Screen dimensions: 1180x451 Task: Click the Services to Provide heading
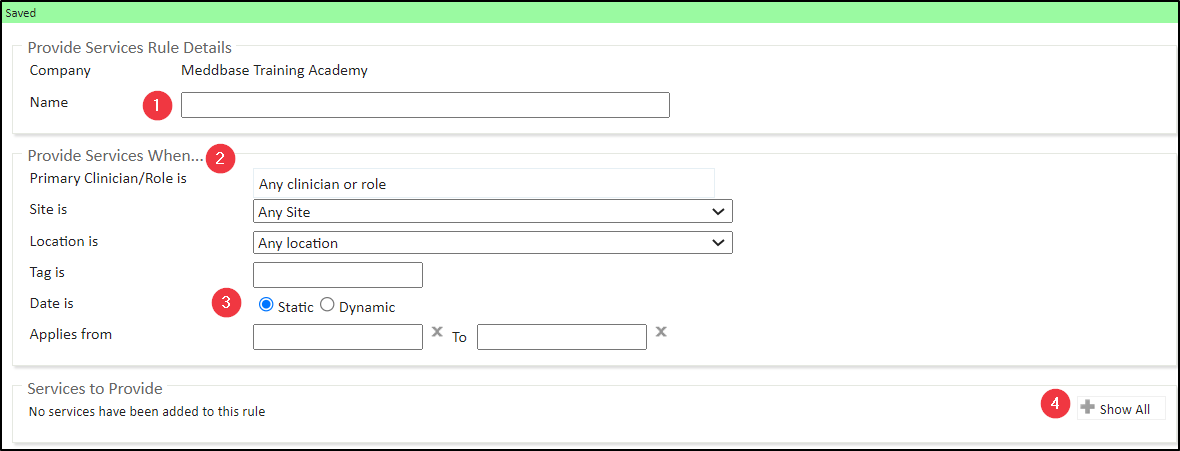click(95, 388)
